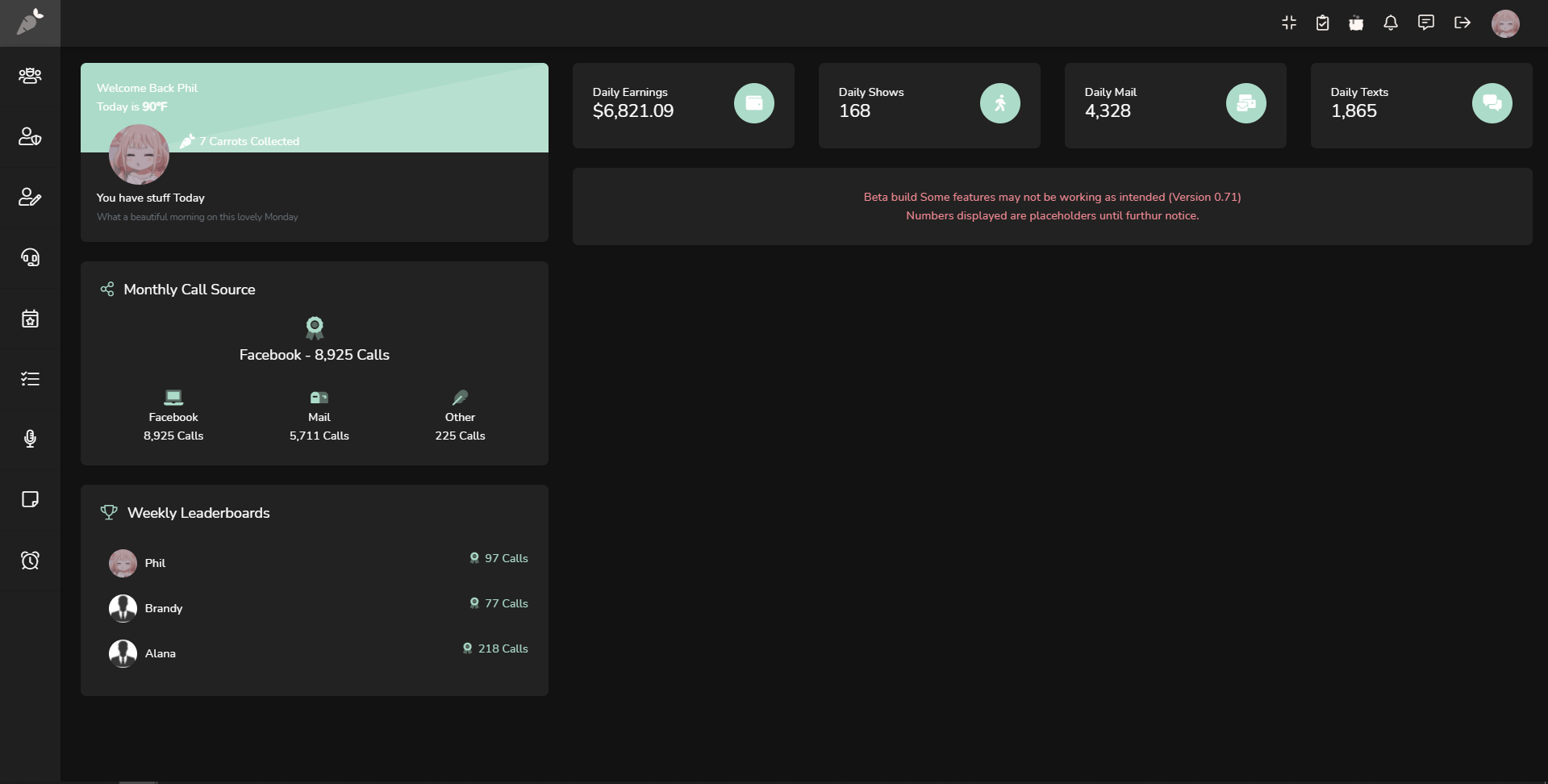Click the cauldron icon in the top bar
The image size is (1548, 784).
point(1356,22)
